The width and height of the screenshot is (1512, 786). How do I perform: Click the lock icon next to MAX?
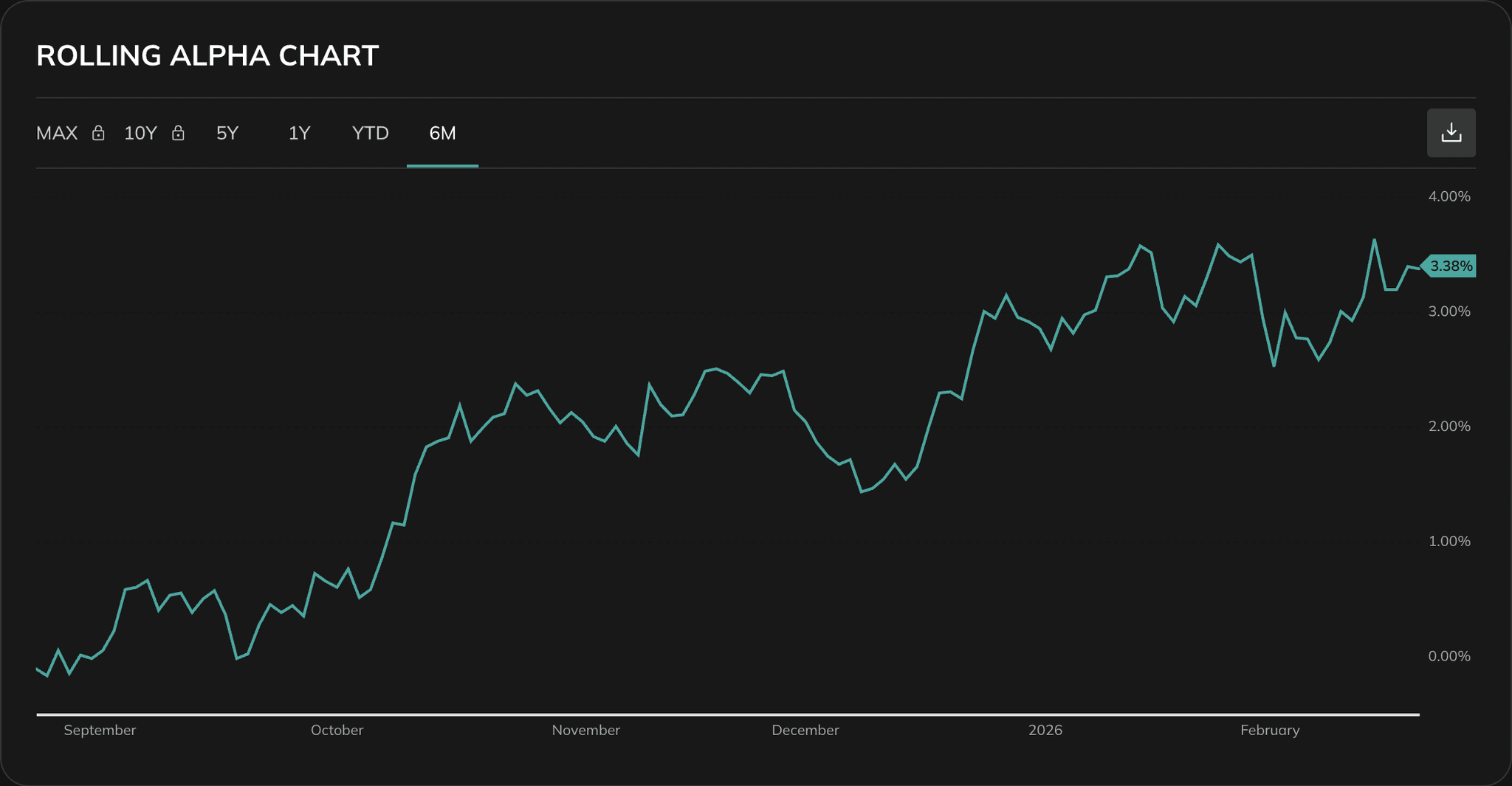coord(98,134)
